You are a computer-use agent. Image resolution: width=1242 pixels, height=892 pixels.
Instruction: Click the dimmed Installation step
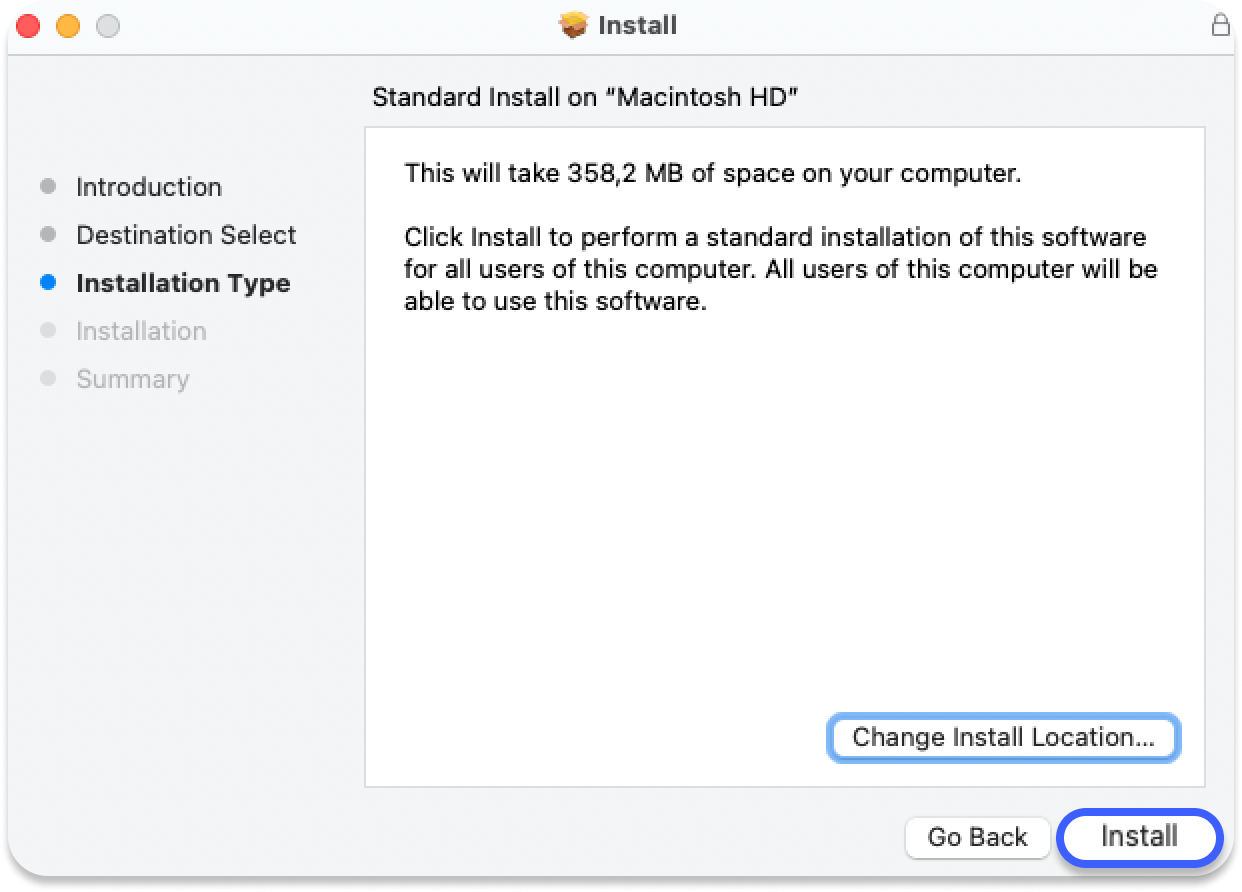(x=141, y=331)
